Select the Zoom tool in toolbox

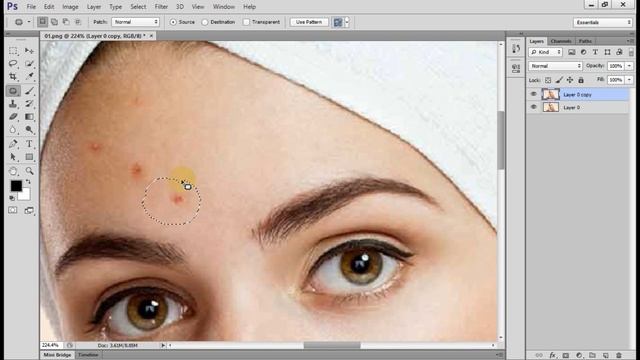click(29, 171)
